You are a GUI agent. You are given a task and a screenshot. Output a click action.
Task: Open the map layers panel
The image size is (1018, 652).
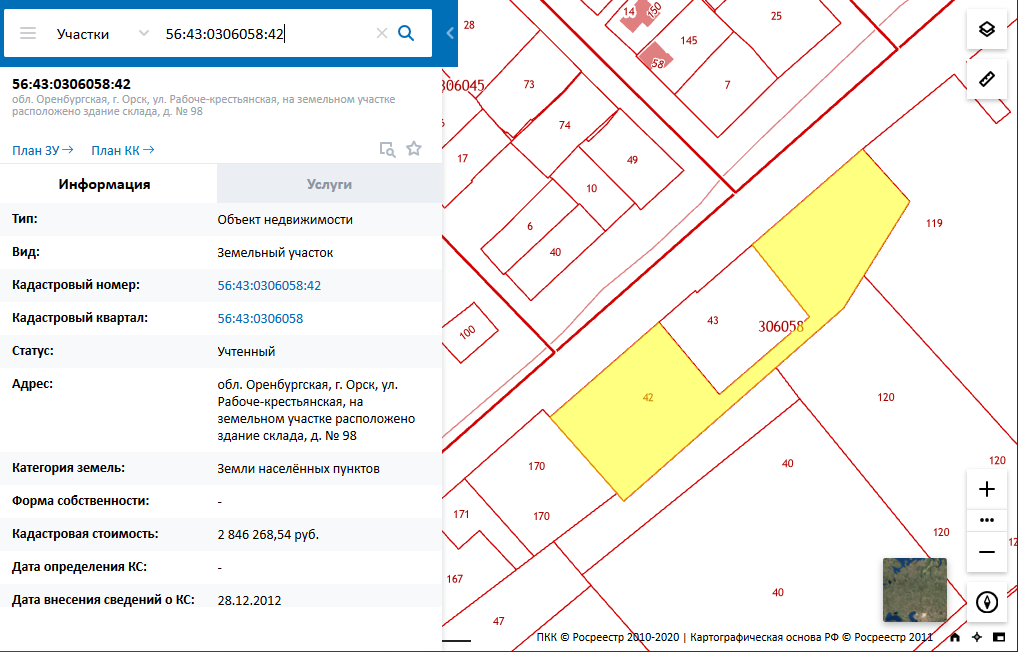point(986,29)
